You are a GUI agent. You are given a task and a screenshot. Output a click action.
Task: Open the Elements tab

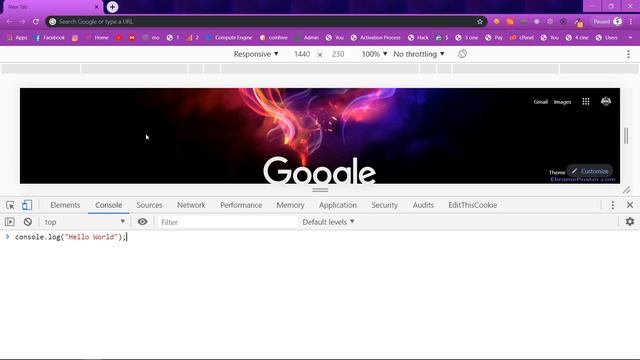click(x=65, y=205)
